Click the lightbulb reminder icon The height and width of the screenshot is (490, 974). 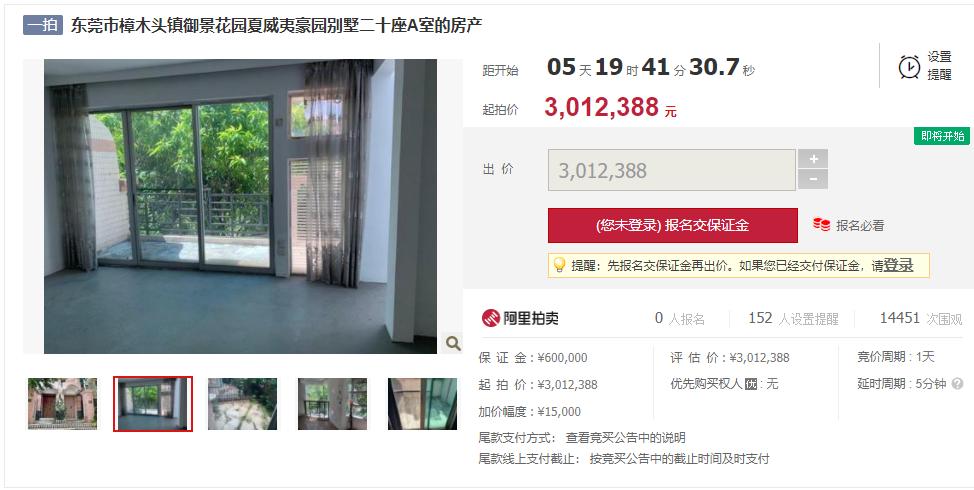(559, 265)
